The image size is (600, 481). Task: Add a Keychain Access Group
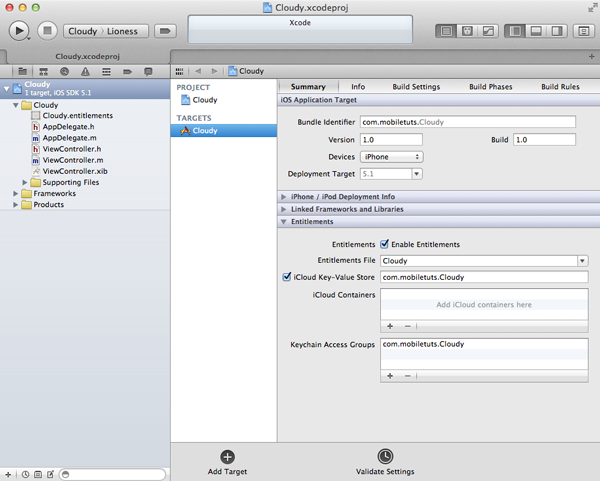(390, 376)
